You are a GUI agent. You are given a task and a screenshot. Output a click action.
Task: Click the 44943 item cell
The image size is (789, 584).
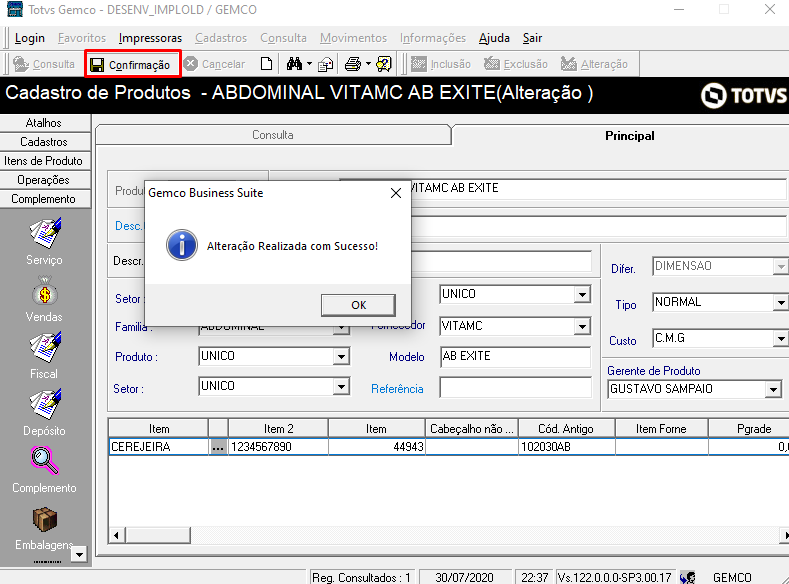(376, 447)
